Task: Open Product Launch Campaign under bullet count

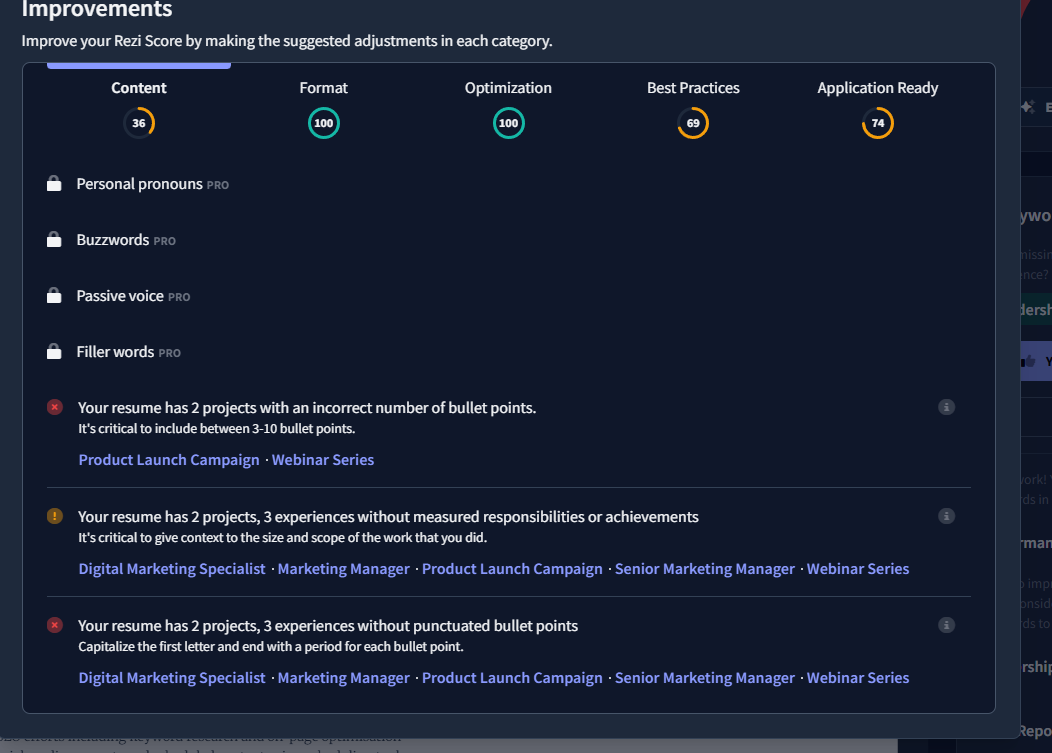Action: (x=169, y=460)
